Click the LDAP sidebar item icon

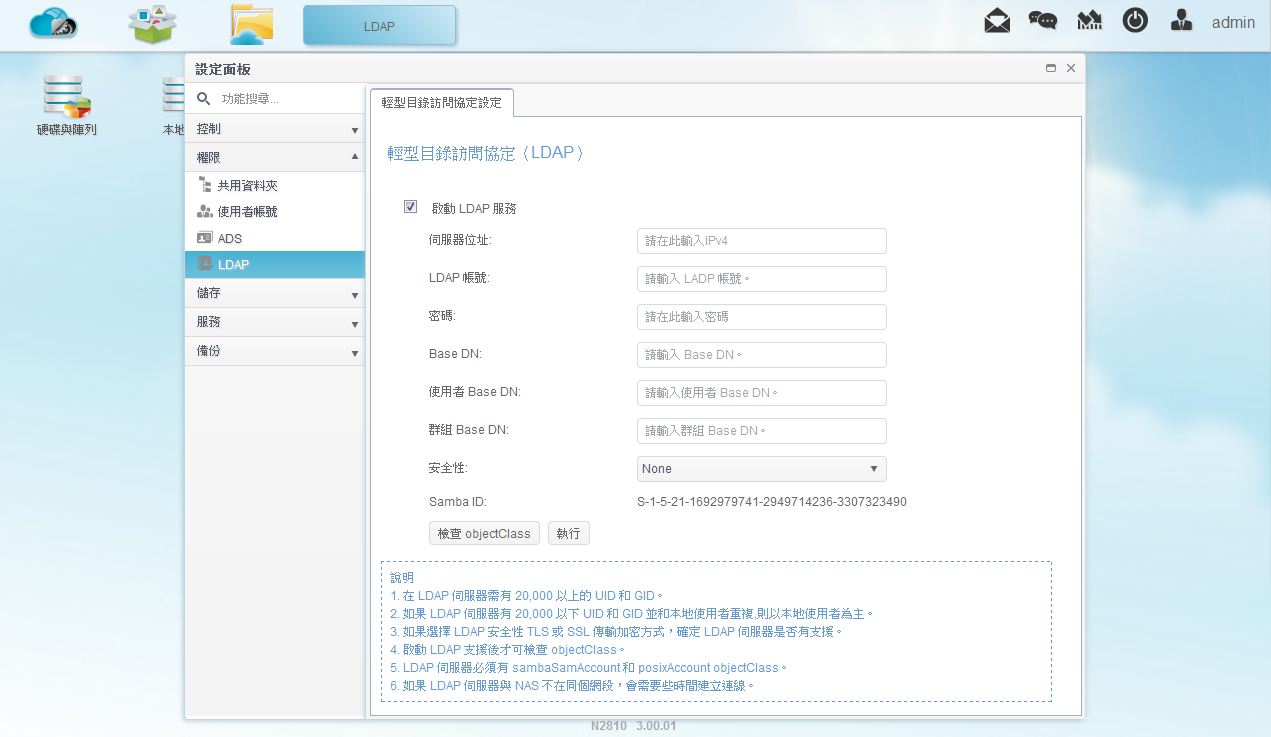205,264
